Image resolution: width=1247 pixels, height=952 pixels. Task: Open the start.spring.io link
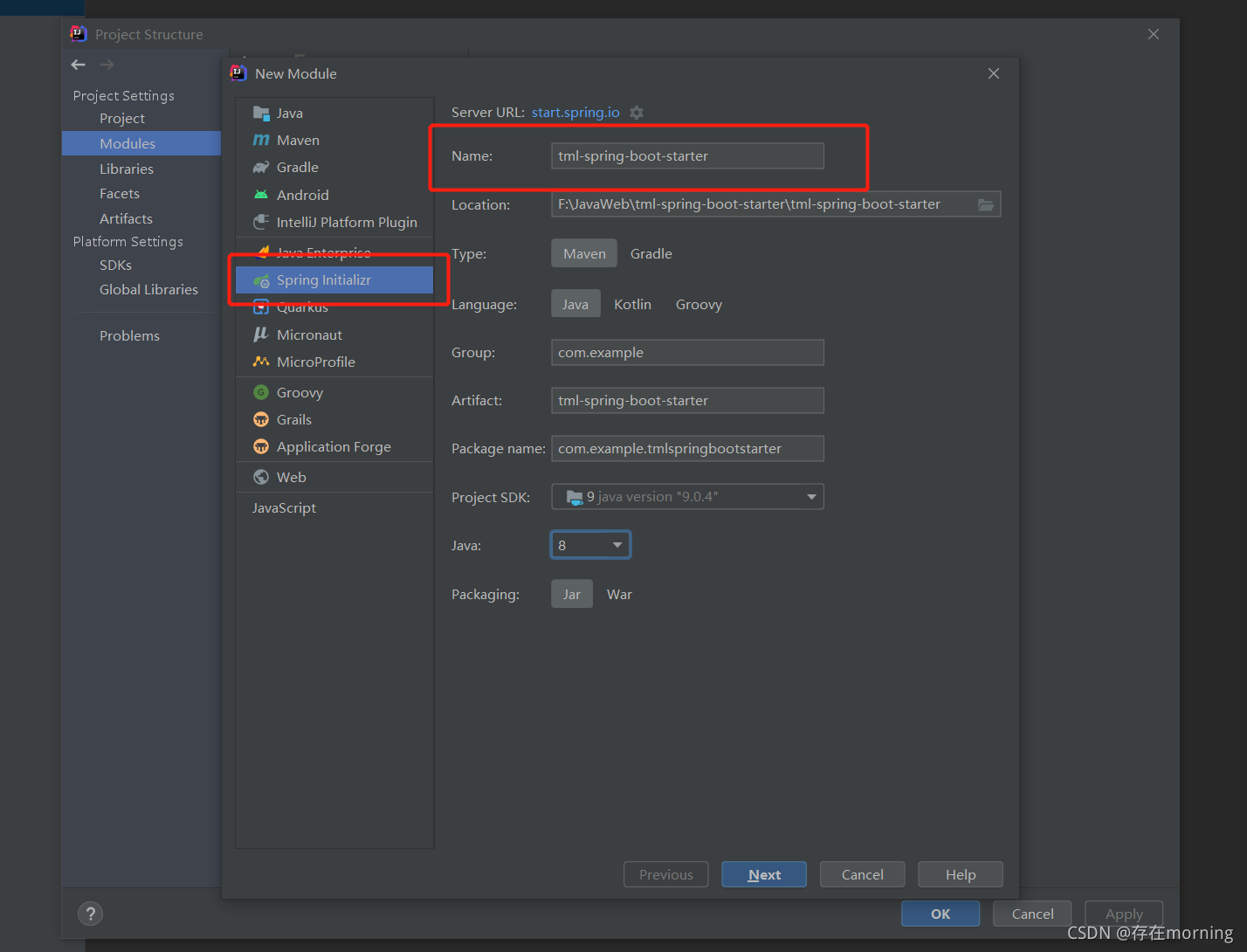[575, 113]
